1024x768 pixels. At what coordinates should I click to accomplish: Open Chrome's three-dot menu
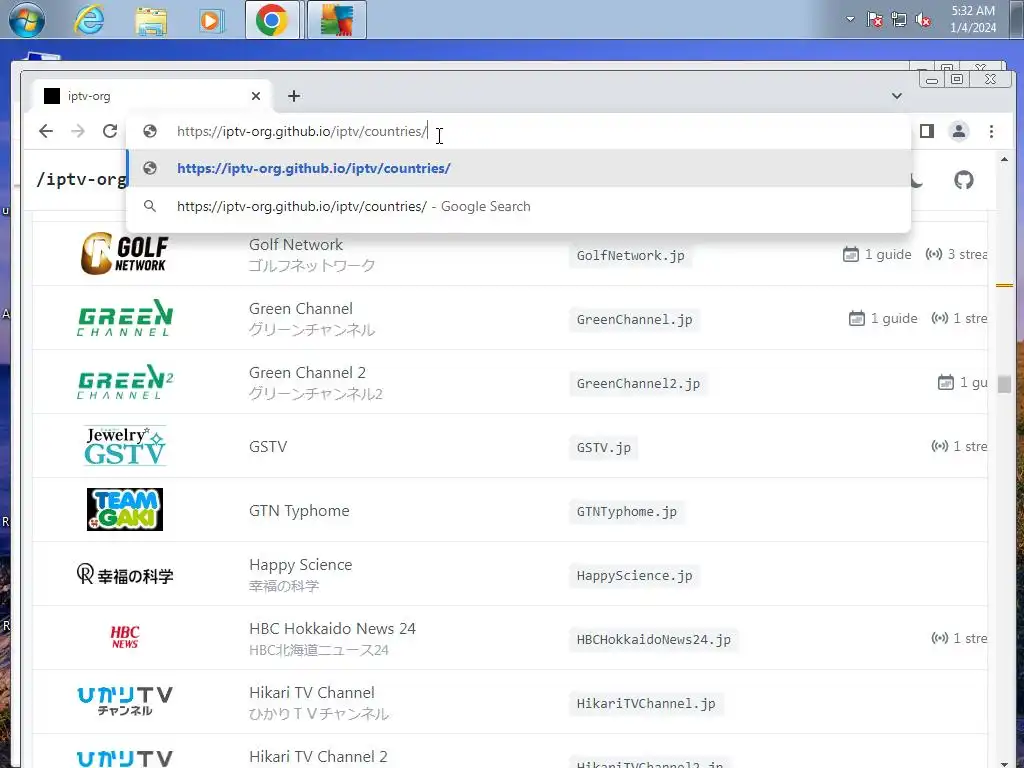(x=991, y=131)
